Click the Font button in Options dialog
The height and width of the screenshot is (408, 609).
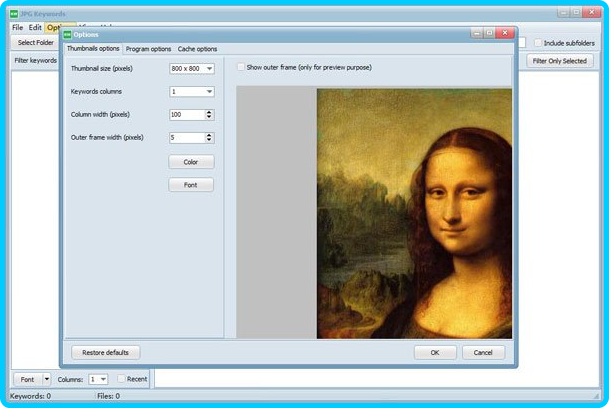[x=191, y=185]
